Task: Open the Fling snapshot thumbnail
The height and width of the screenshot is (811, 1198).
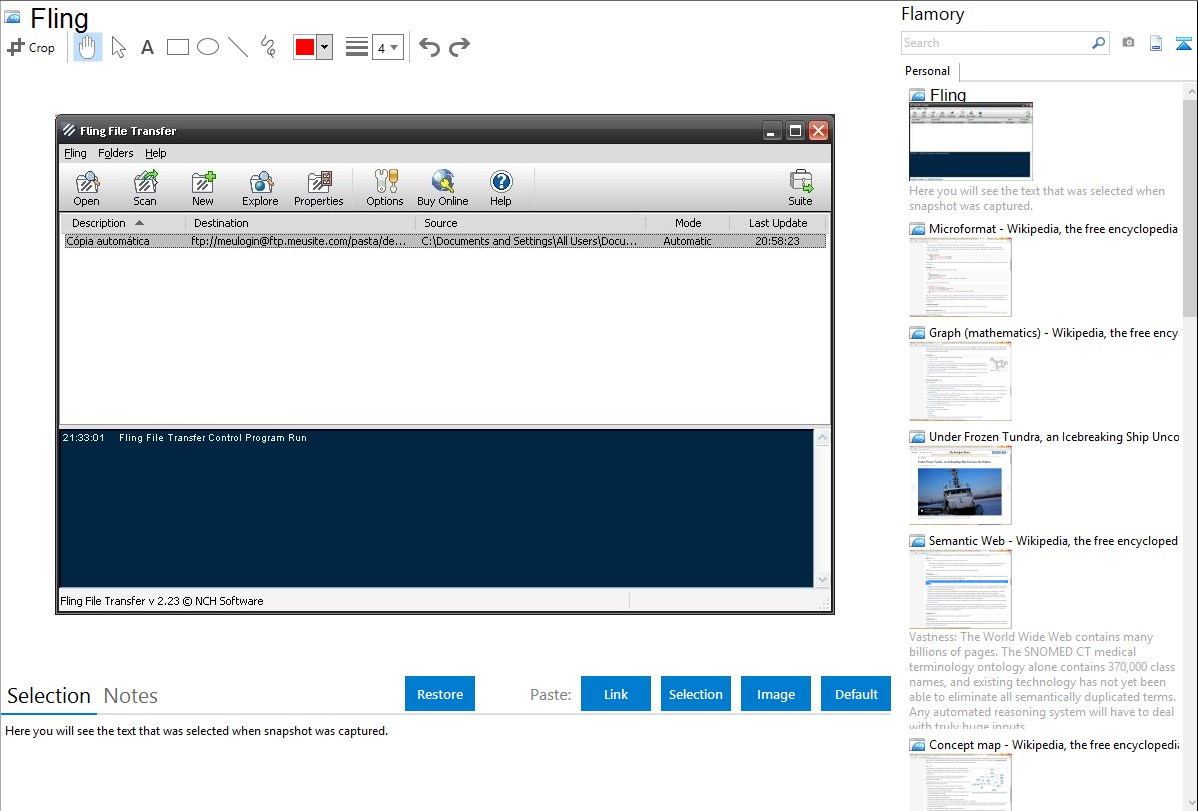Action: point(970,141)
